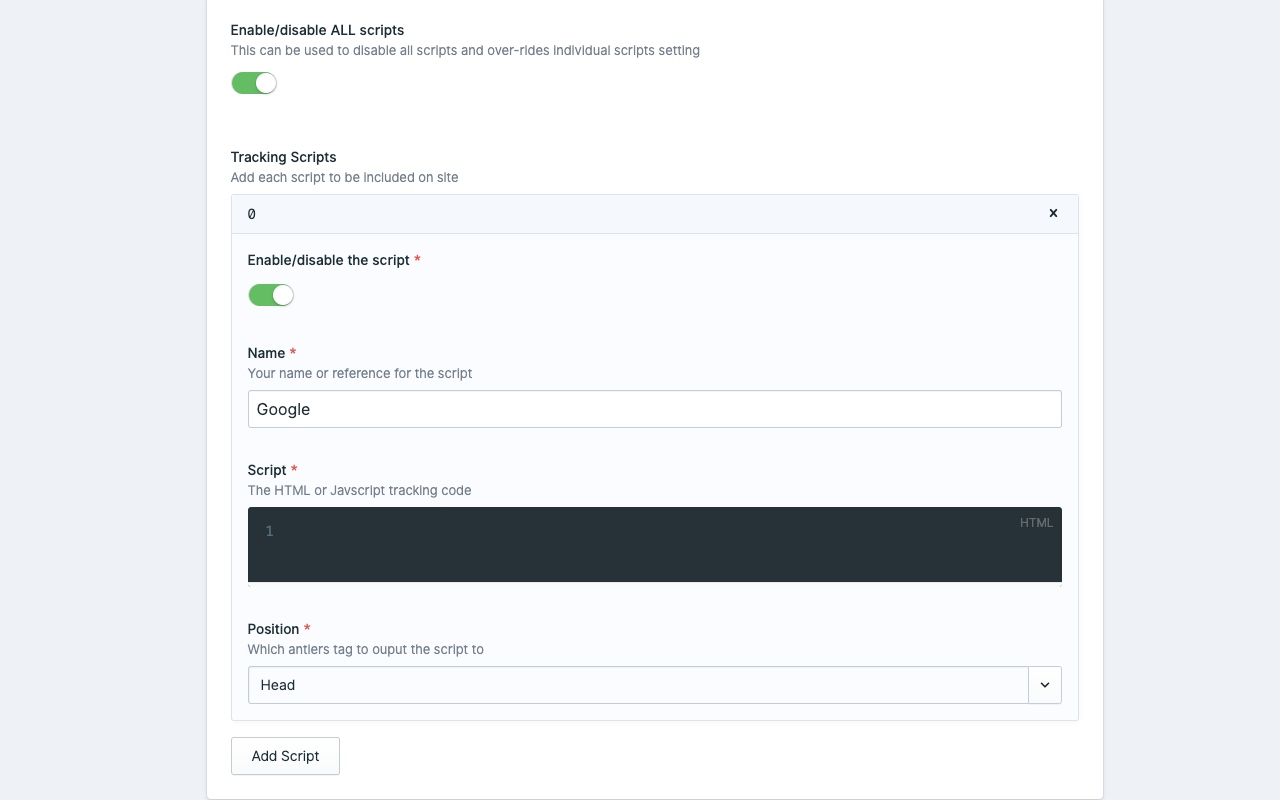Screen dimensions: 1280x800
Task: Click the 'Which antlers tag' help text
Action: tap(366, 649)
